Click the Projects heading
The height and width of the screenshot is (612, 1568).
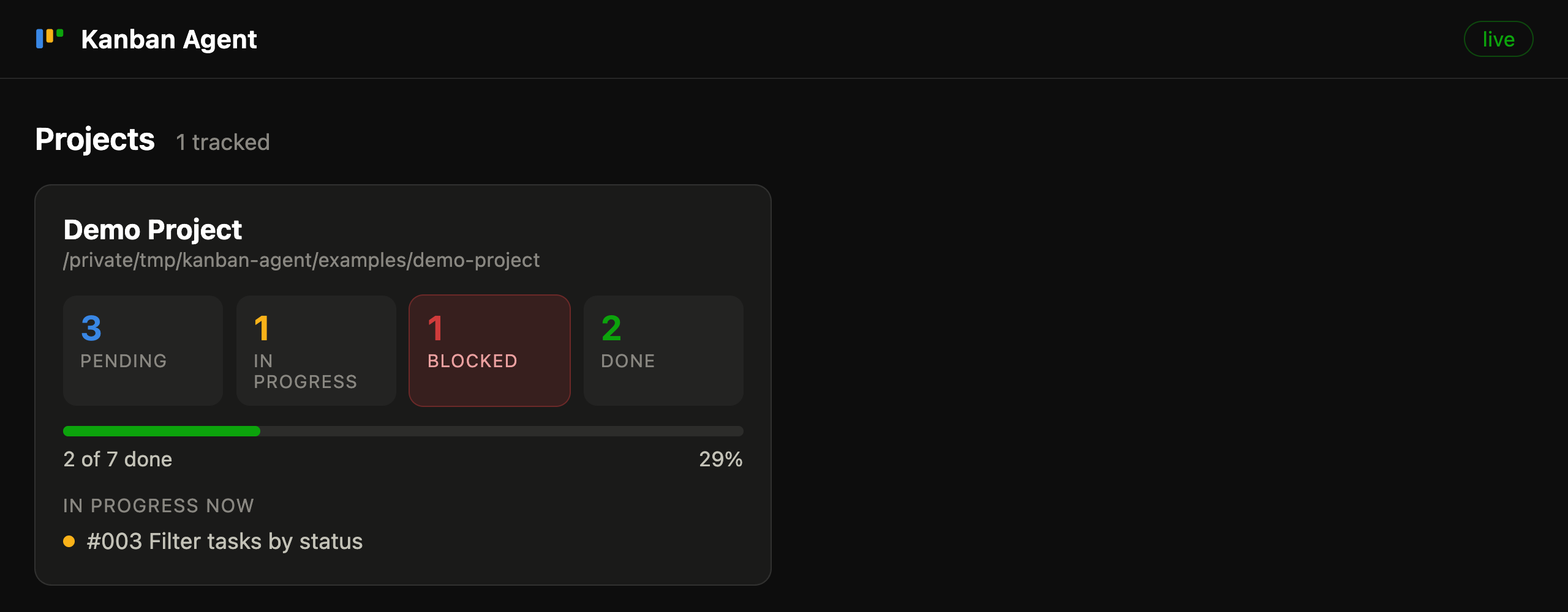point(95,140)
